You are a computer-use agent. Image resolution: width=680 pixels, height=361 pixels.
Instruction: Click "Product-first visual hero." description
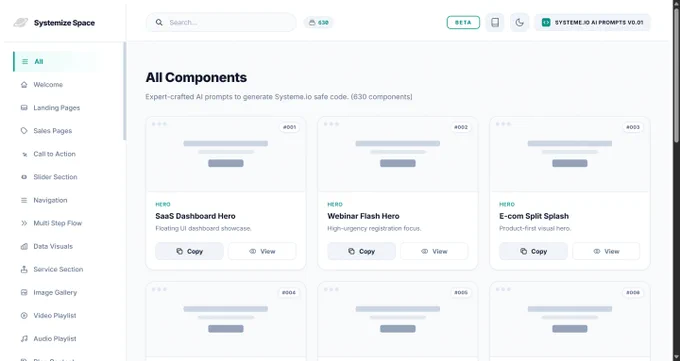pos(535,228)
